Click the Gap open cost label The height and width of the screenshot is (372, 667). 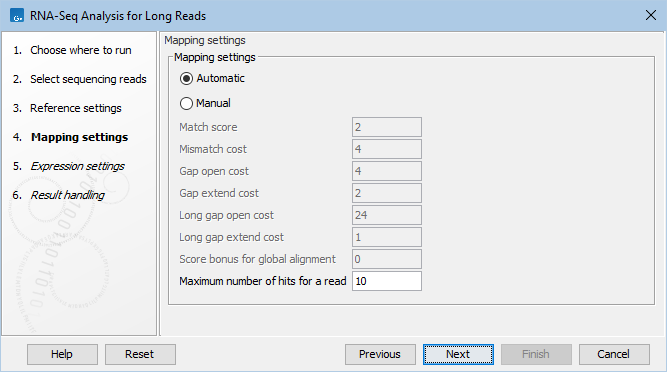pyautogui.click(x=214, y=171)
